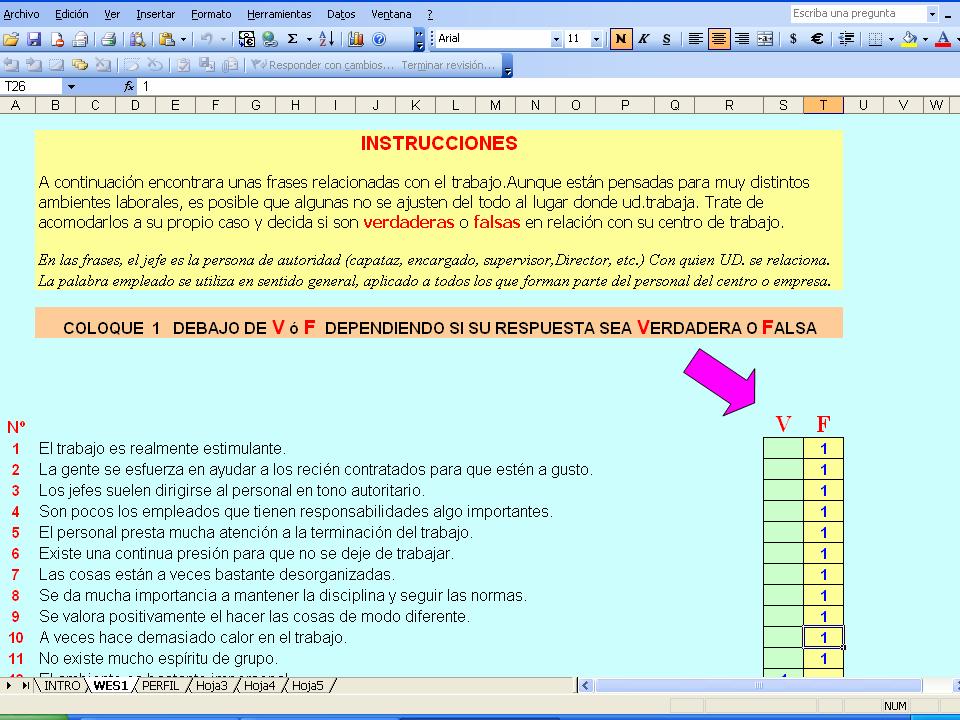This screenshot has height=720, width=960.
Task: Expand the Borders style dropdown arrow
Action: (x=891, y=39)
